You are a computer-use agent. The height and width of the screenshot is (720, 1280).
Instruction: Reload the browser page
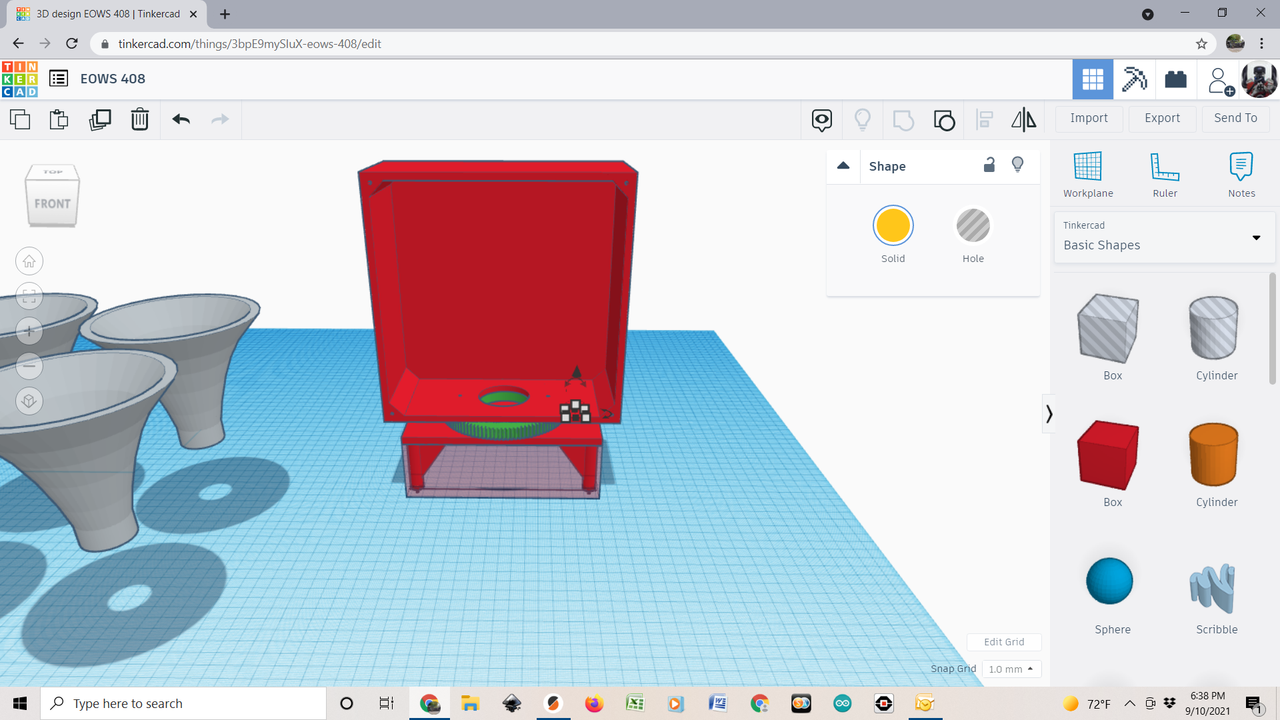click(71, 44)
